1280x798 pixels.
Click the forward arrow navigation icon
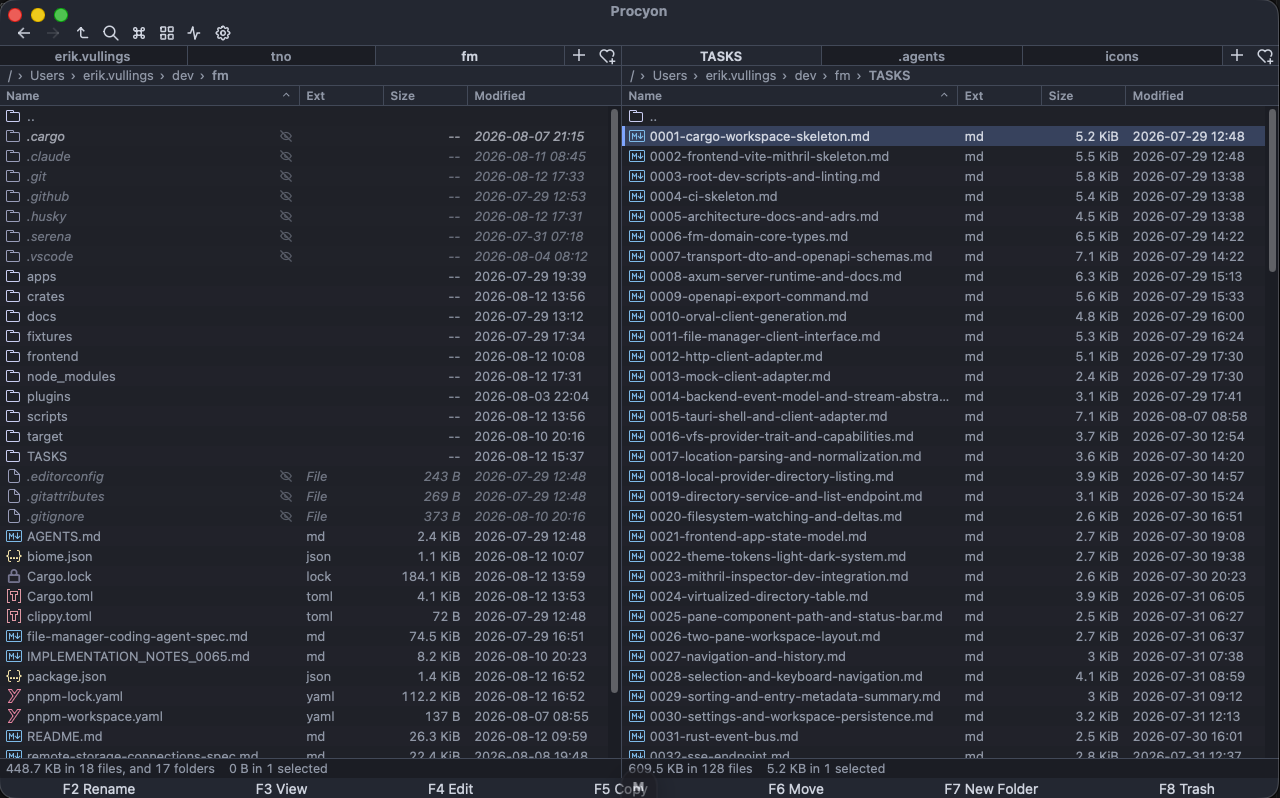coord(53,33)
